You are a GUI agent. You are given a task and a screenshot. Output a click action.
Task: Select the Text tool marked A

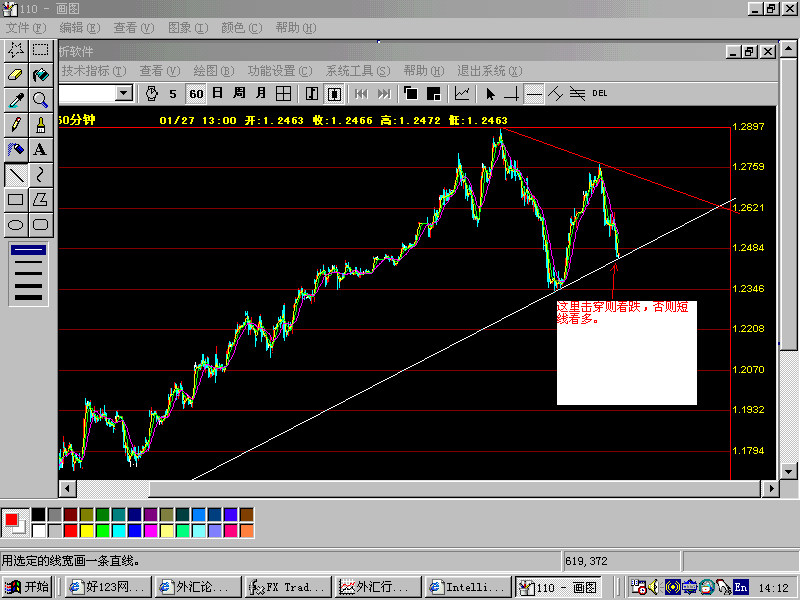point(41,149)
